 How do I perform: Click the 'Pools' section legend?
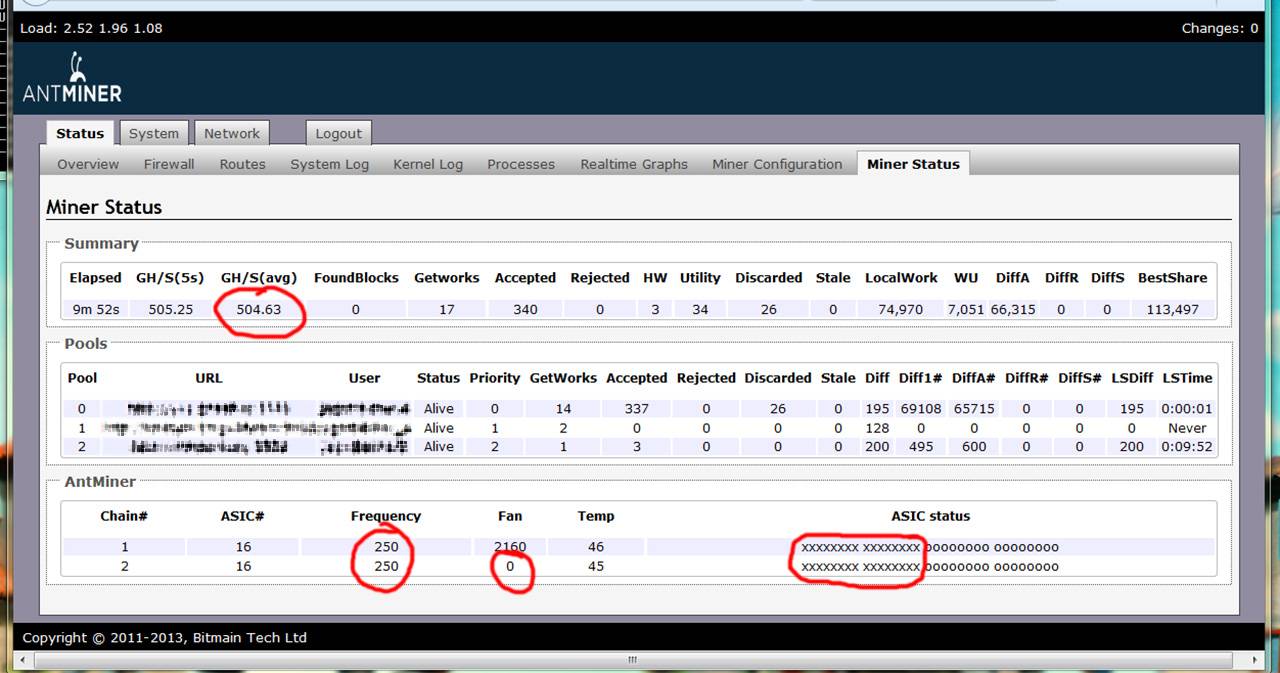(x=86, y=343)
